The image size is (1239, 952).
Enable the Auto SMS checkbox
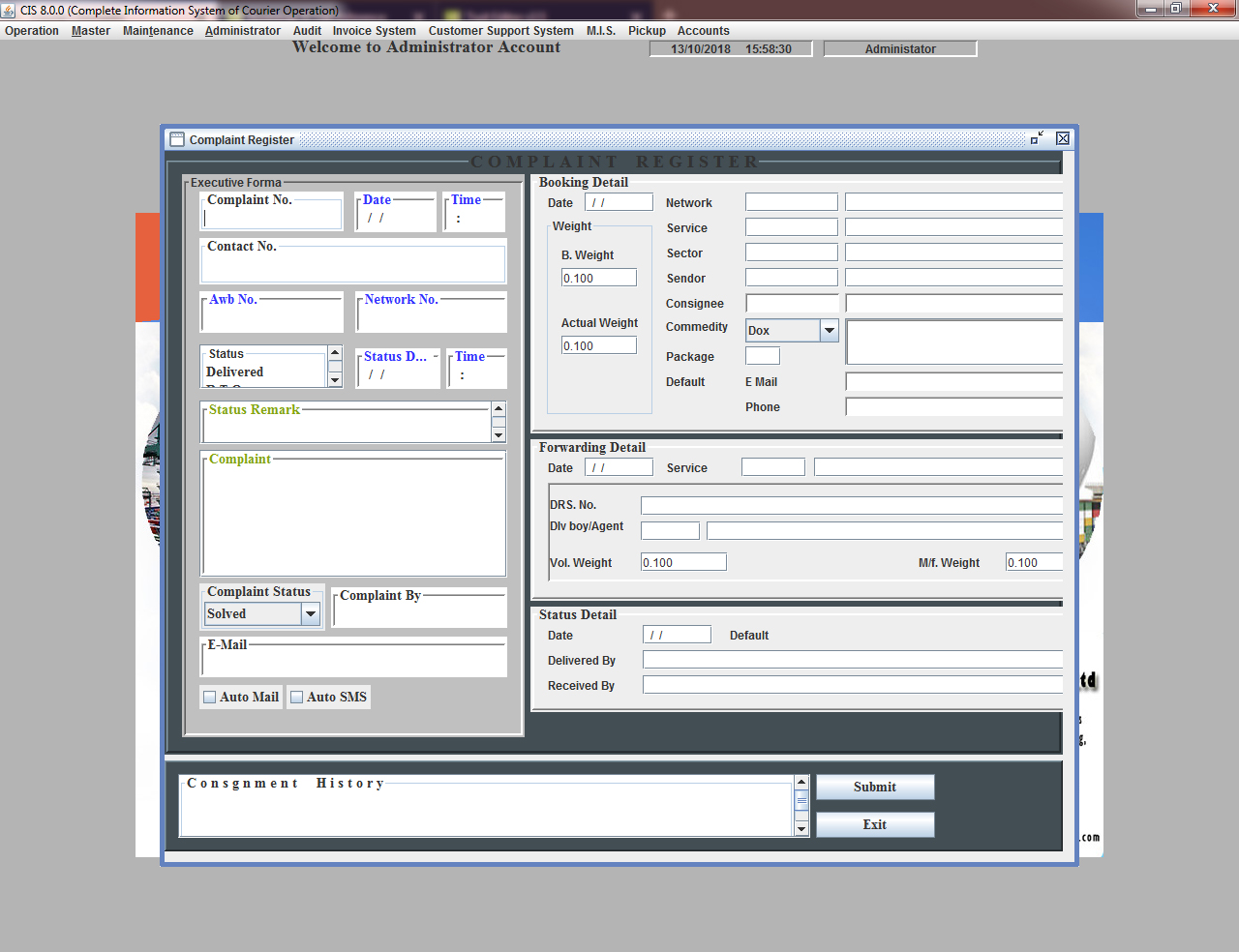297,697
